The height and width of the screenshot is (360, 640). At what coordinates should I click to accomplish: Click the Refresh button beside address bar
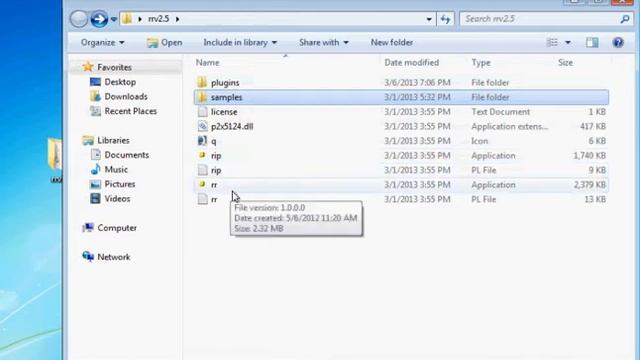click(445, 19)
